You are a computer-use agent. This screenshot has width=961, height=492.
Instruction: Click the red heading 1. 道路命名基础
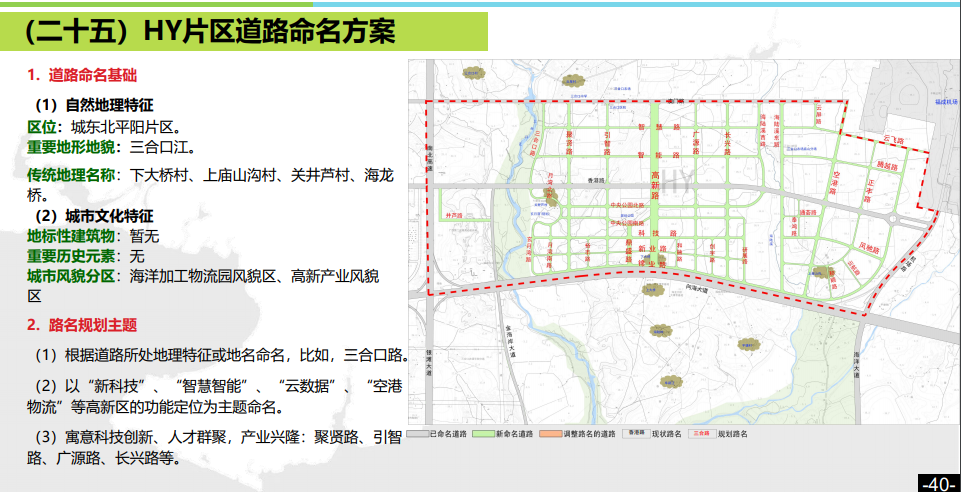(82, 75)
